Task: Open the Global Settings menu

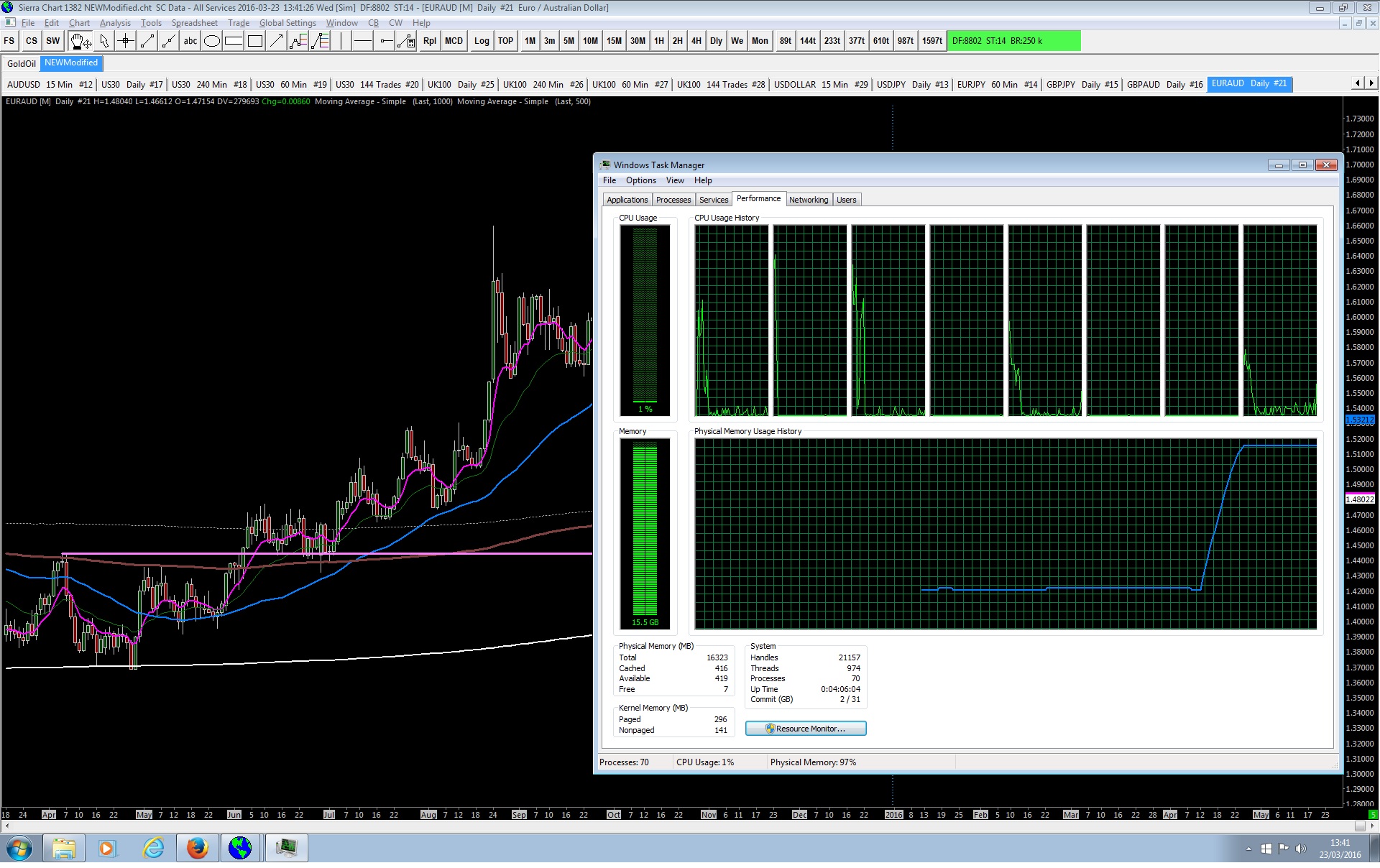Action: pyautogui.click(x=287, y=23)
